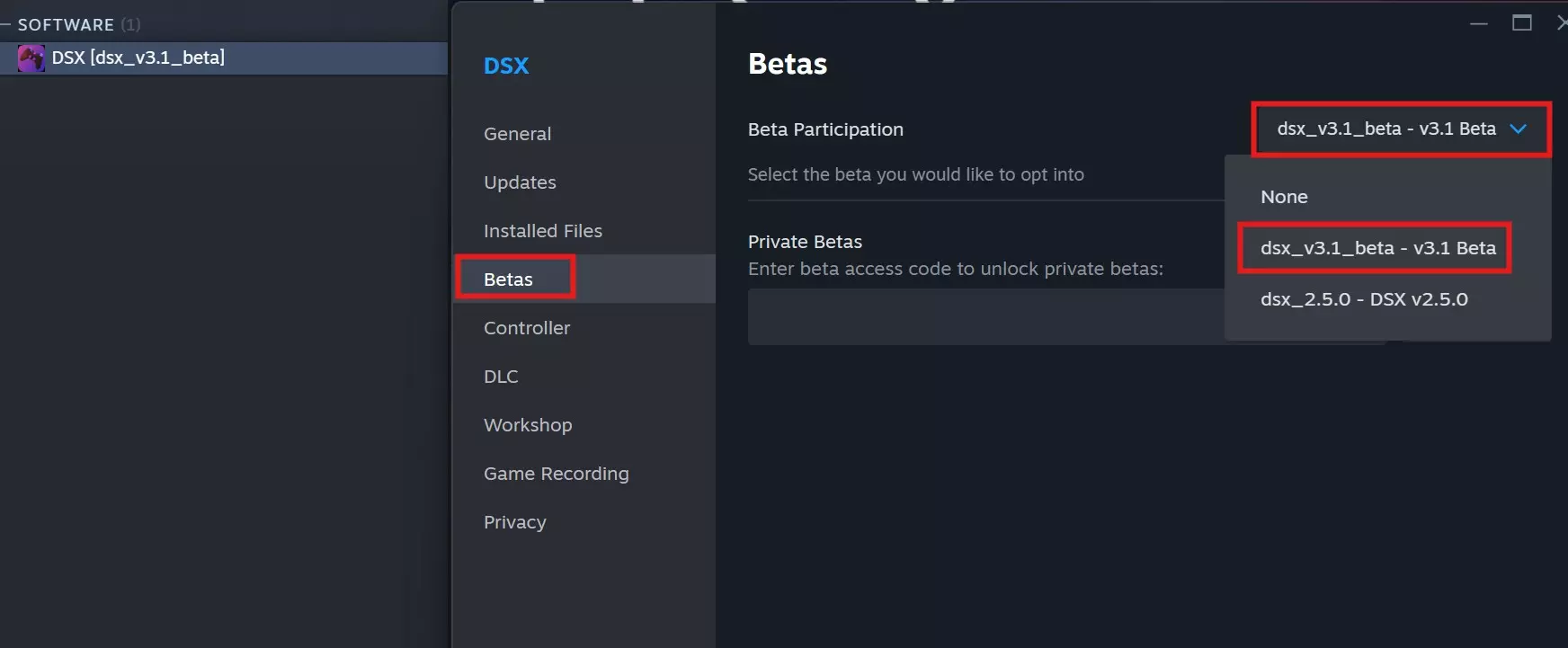Select DSX [dsx_v3.1_beta] library entry

[x=138, y=58]
